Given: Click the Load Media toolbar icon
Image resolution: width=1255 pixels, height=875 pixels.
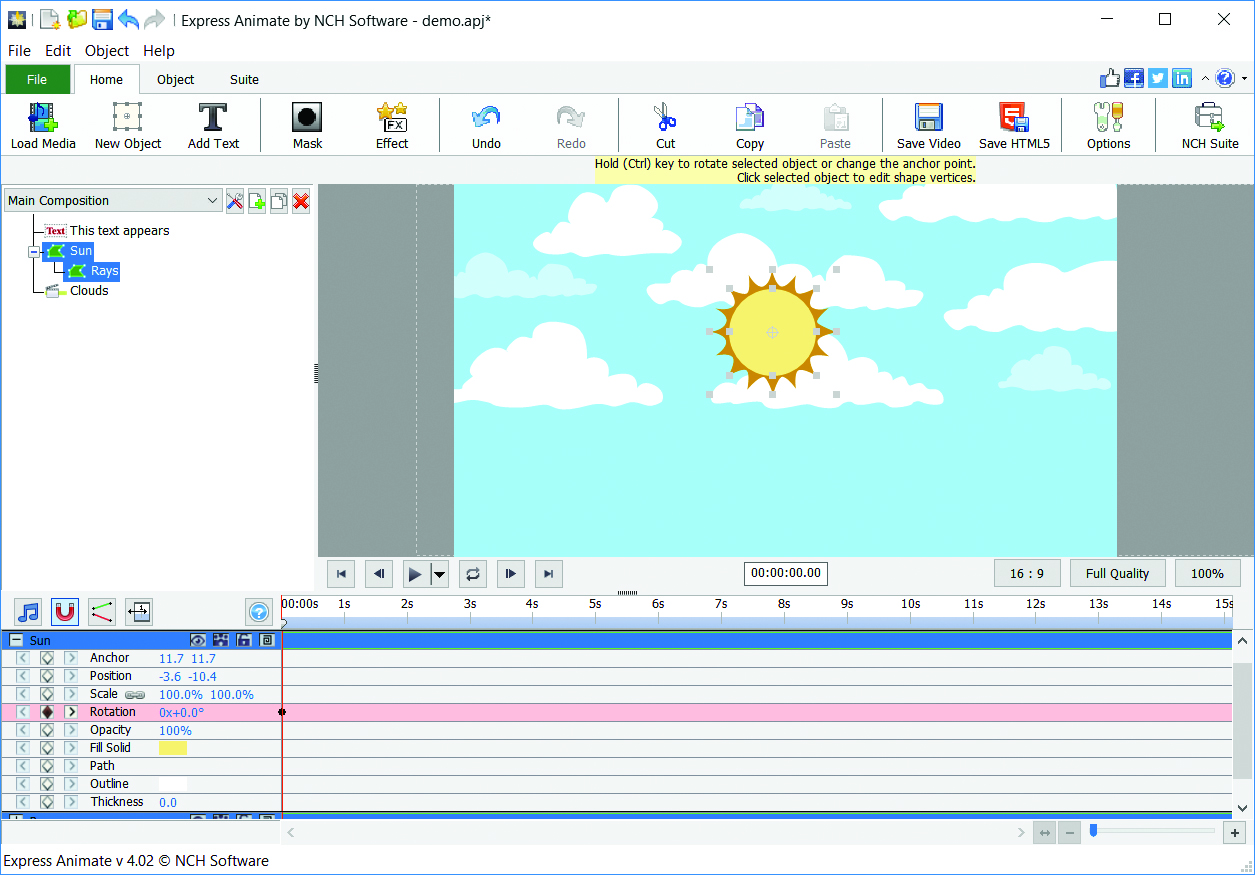Looking at the screenshot, I should pyautogui.click(x=43, y=119).
